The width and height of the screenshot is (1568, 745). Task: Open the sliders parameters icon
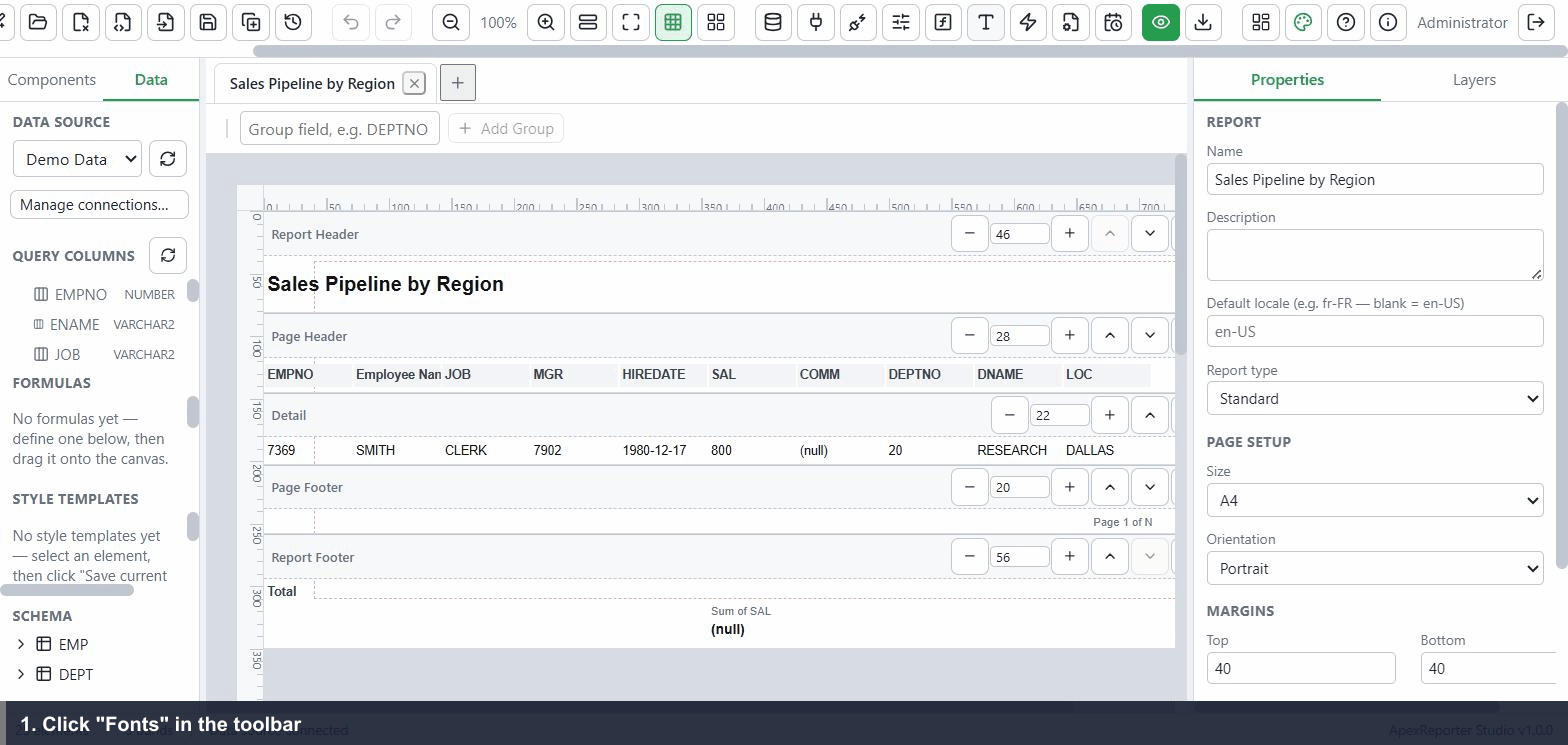tap(901, 22)
